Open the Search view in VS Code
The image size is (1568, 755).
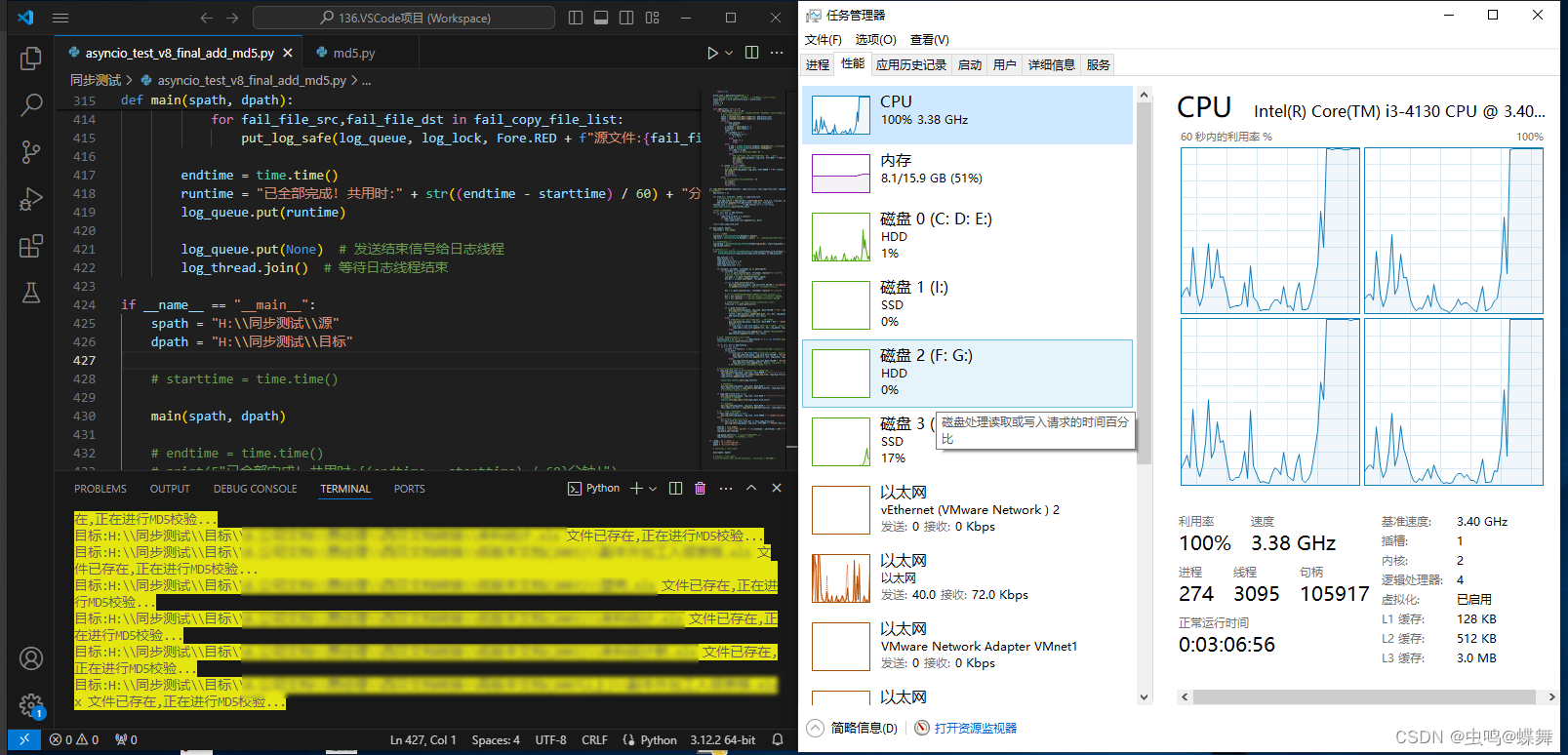click(x=31, y=104)
